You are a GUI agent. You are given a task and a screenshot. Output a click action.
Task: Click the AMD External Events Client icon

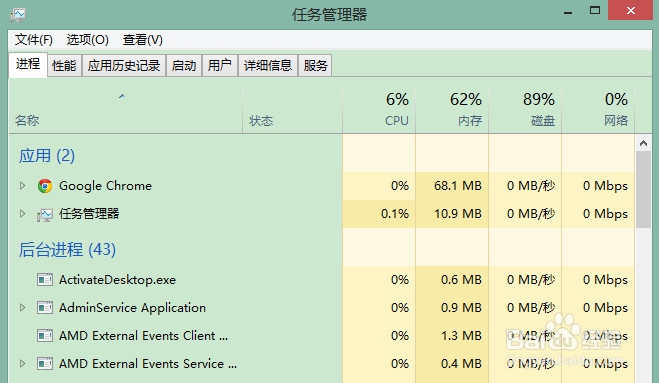click(x=45, y=335)
